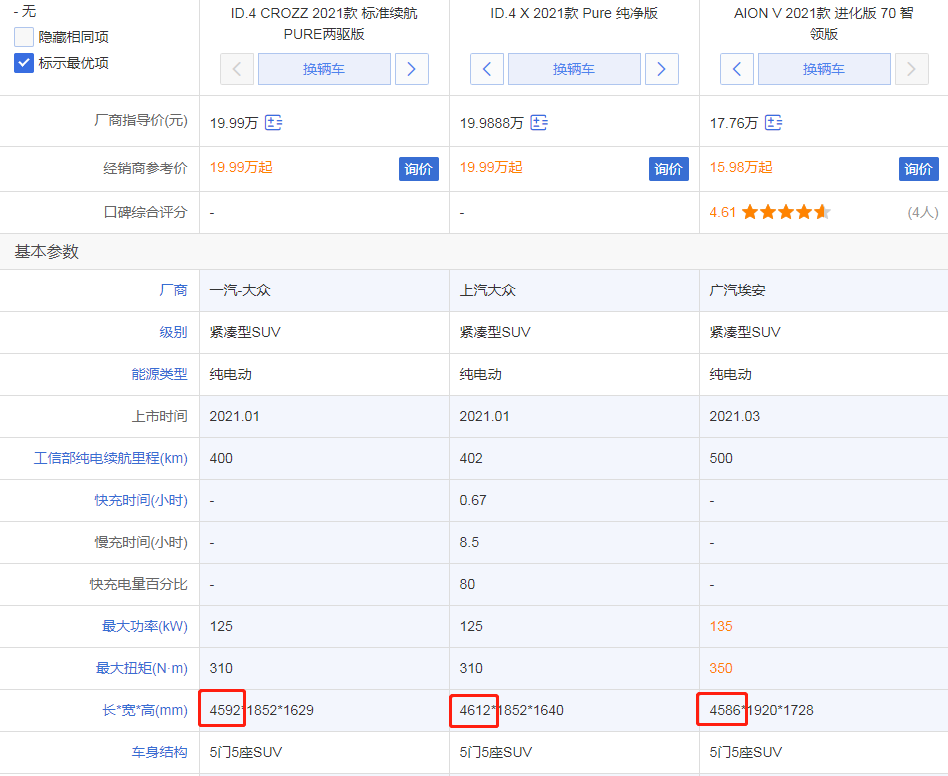
Task: Open the 厂商 parameter link
Action: click(x=174, y=290)
